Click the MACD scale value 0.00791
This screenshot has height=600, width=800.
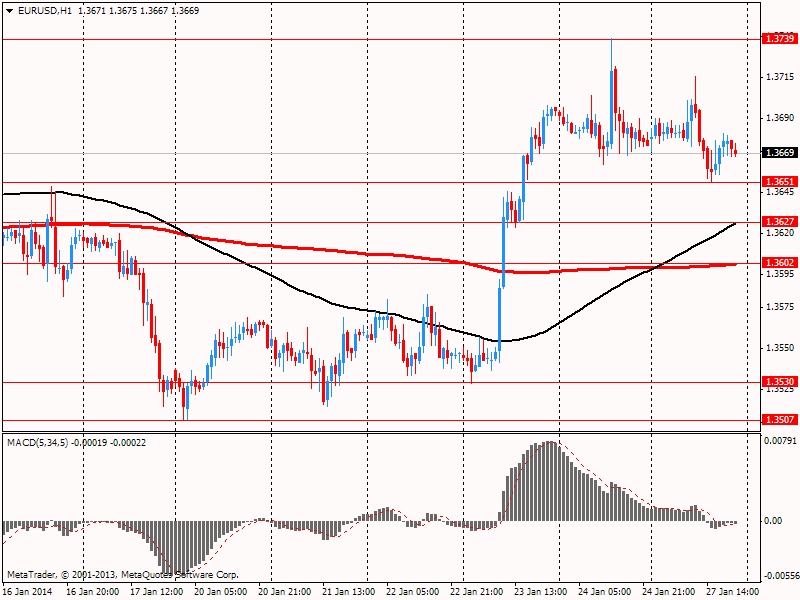point(780,440)
